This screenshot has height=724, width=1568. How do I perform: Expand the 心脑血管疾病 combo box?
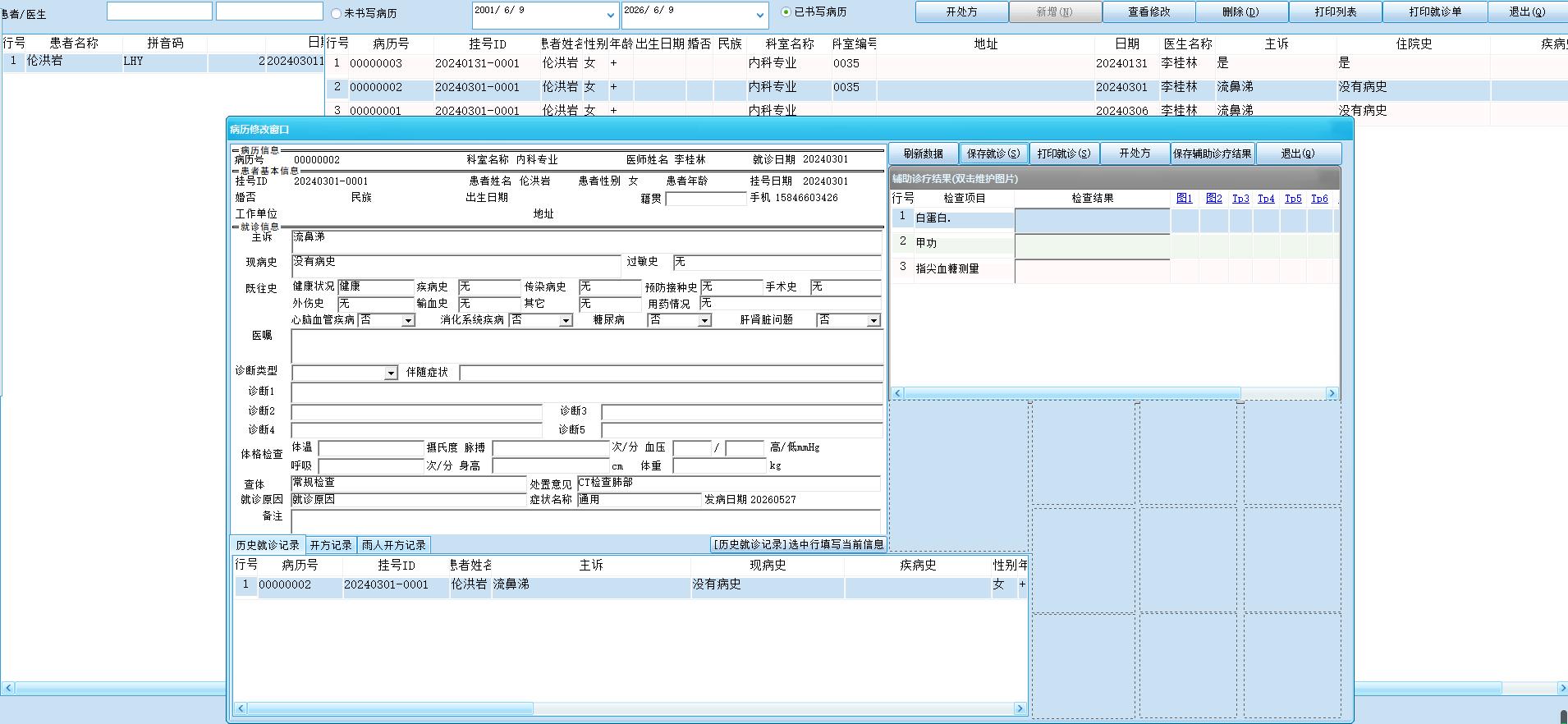(408, 320)
